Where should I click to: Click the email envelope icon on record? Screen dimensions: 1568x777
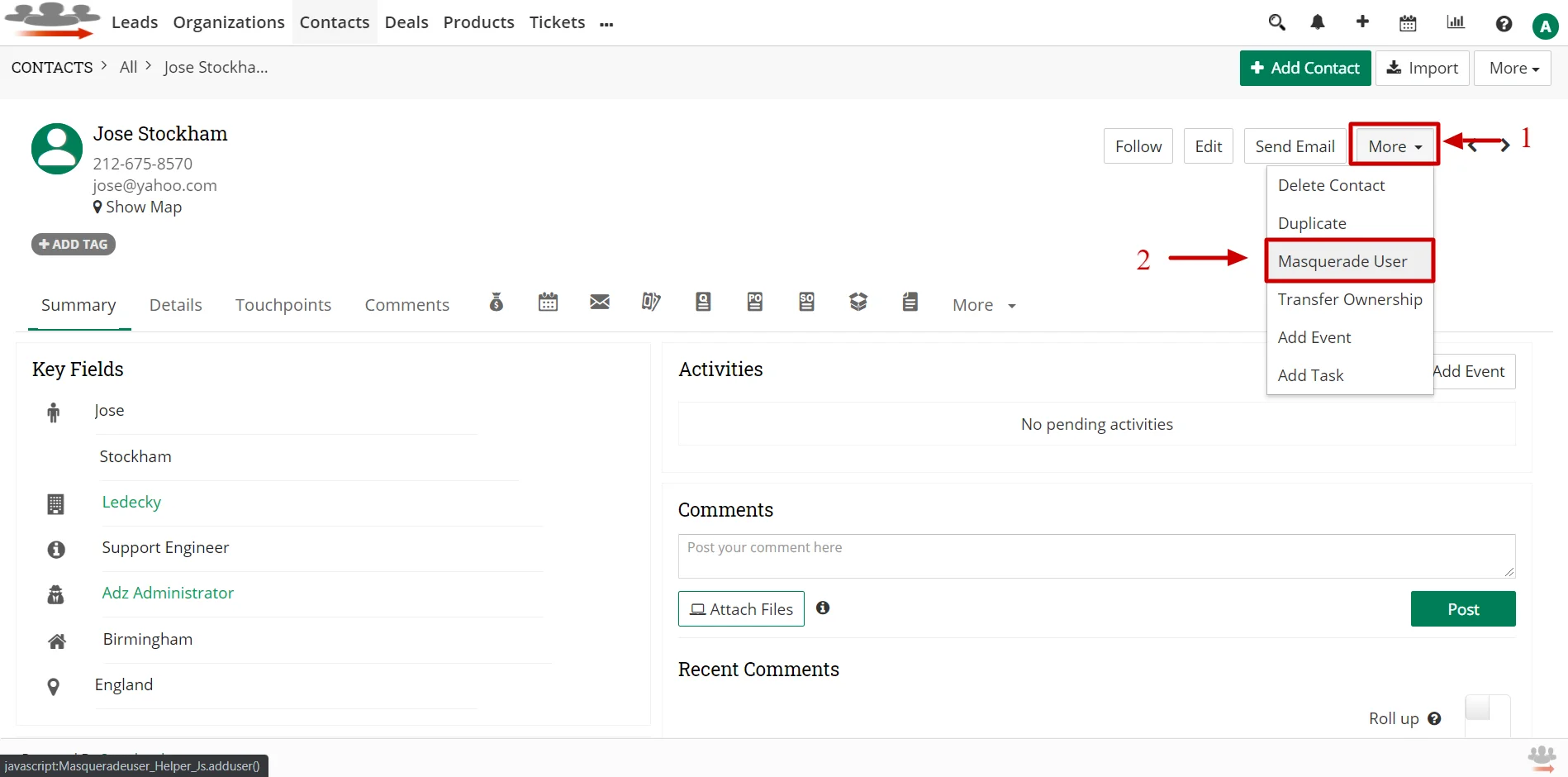coord(600,303)
